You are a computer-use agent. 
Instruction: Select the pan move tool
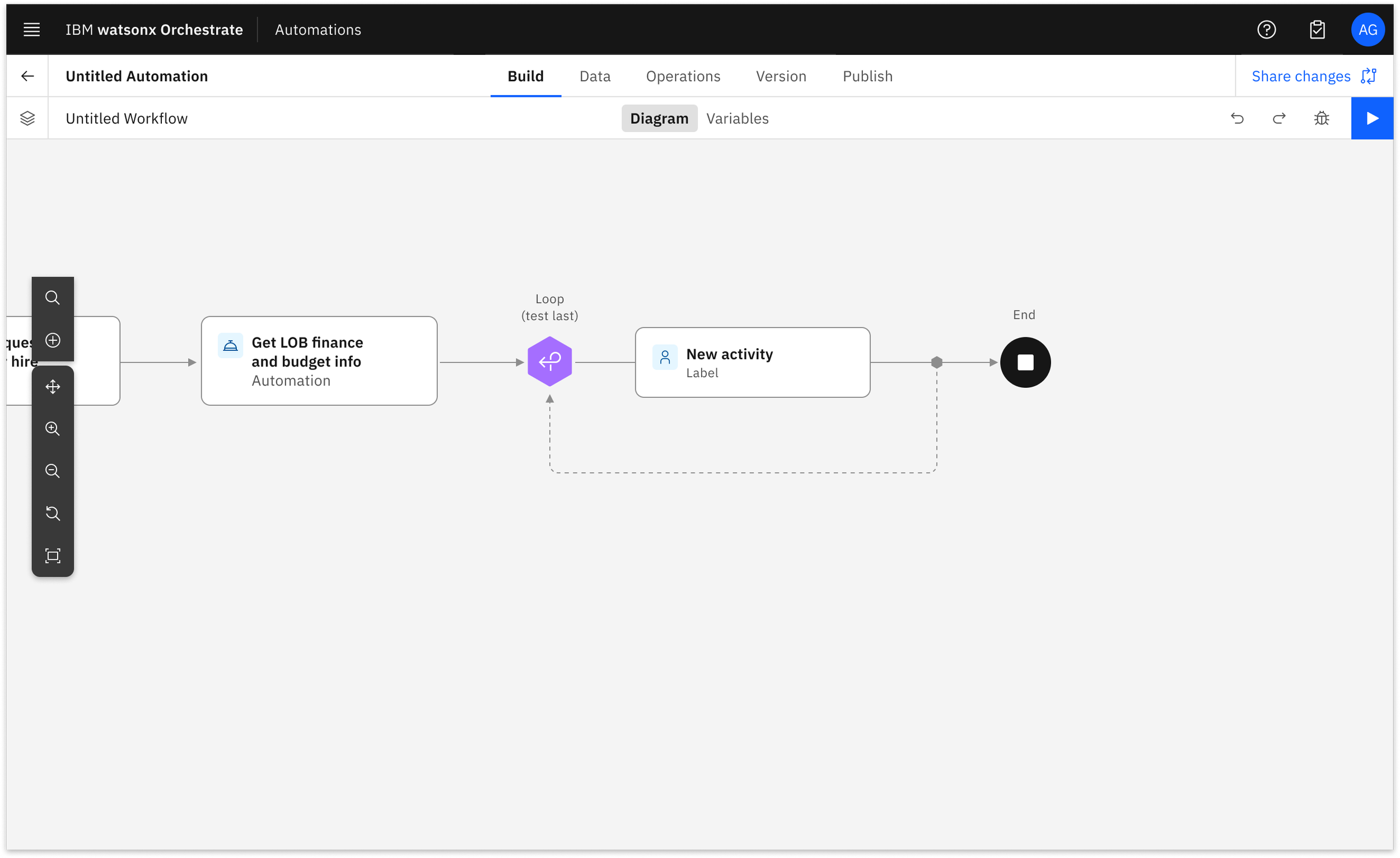pos(53,387)
